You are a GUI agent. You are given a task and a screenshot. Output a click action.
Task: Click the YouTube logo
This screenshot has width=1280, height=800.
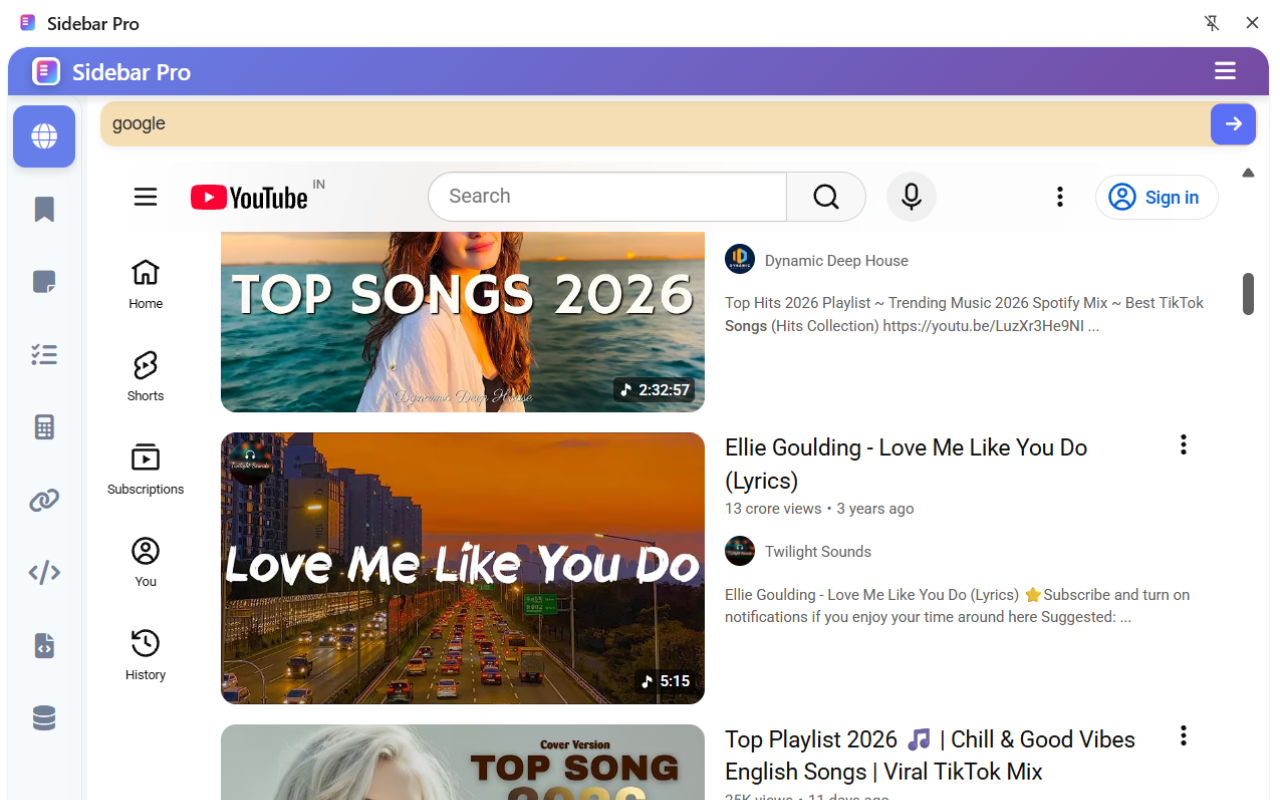250,197
